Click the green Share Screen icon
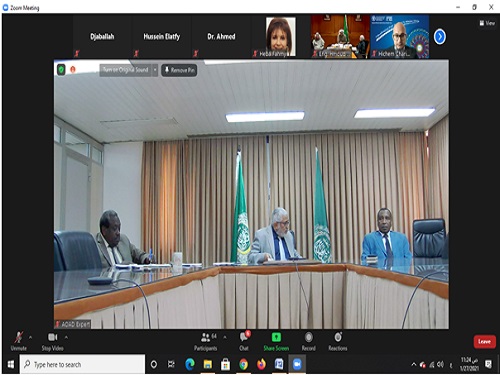500x375 pixels. pyautogui.click(x=276, y=337)
